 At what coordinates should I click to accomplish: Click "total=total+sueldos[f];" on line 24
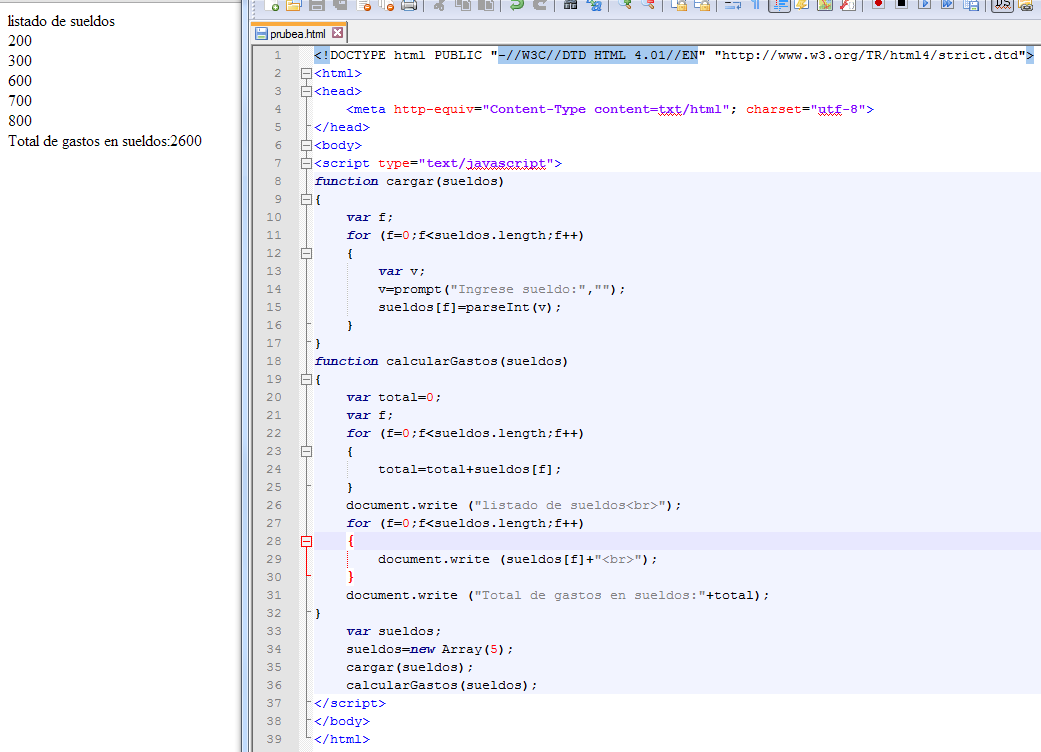[469, 469]
